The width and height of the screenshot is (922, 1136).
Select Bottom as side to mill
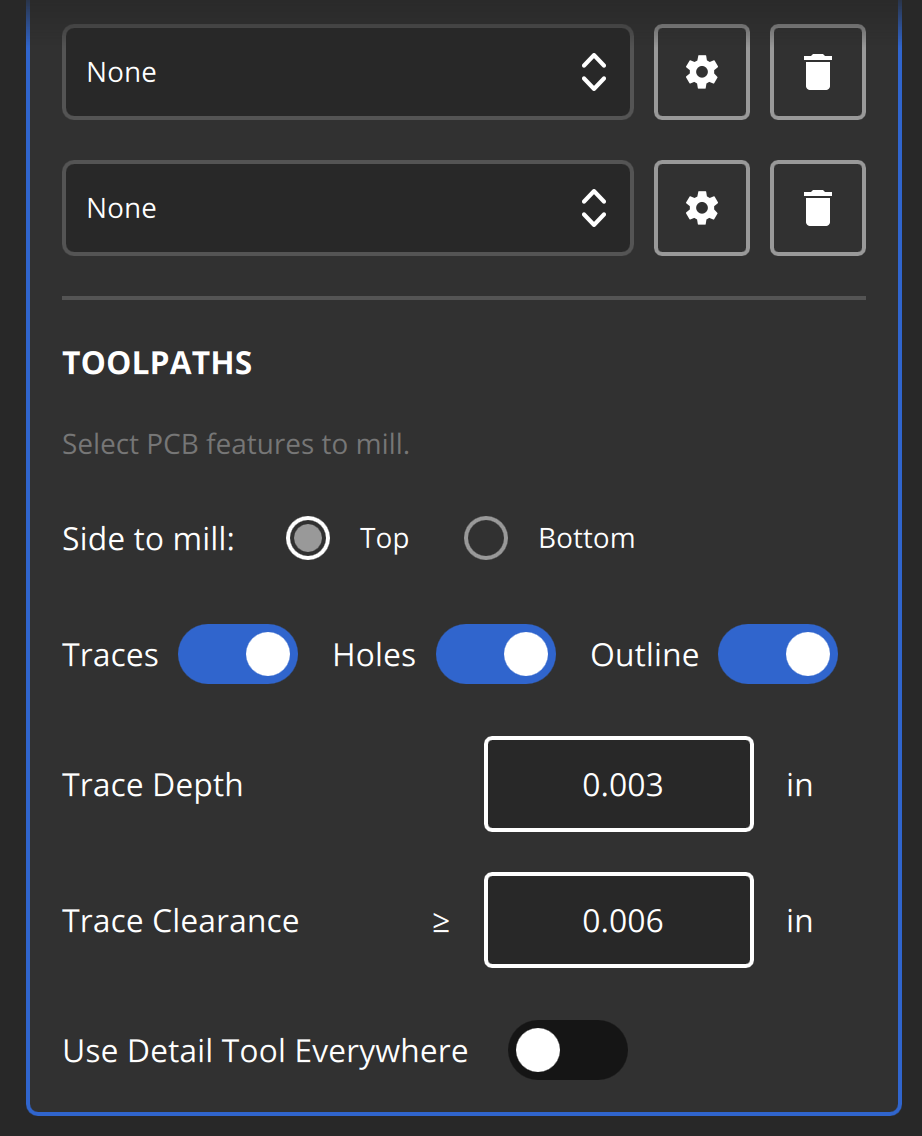[x=485, y=538]
